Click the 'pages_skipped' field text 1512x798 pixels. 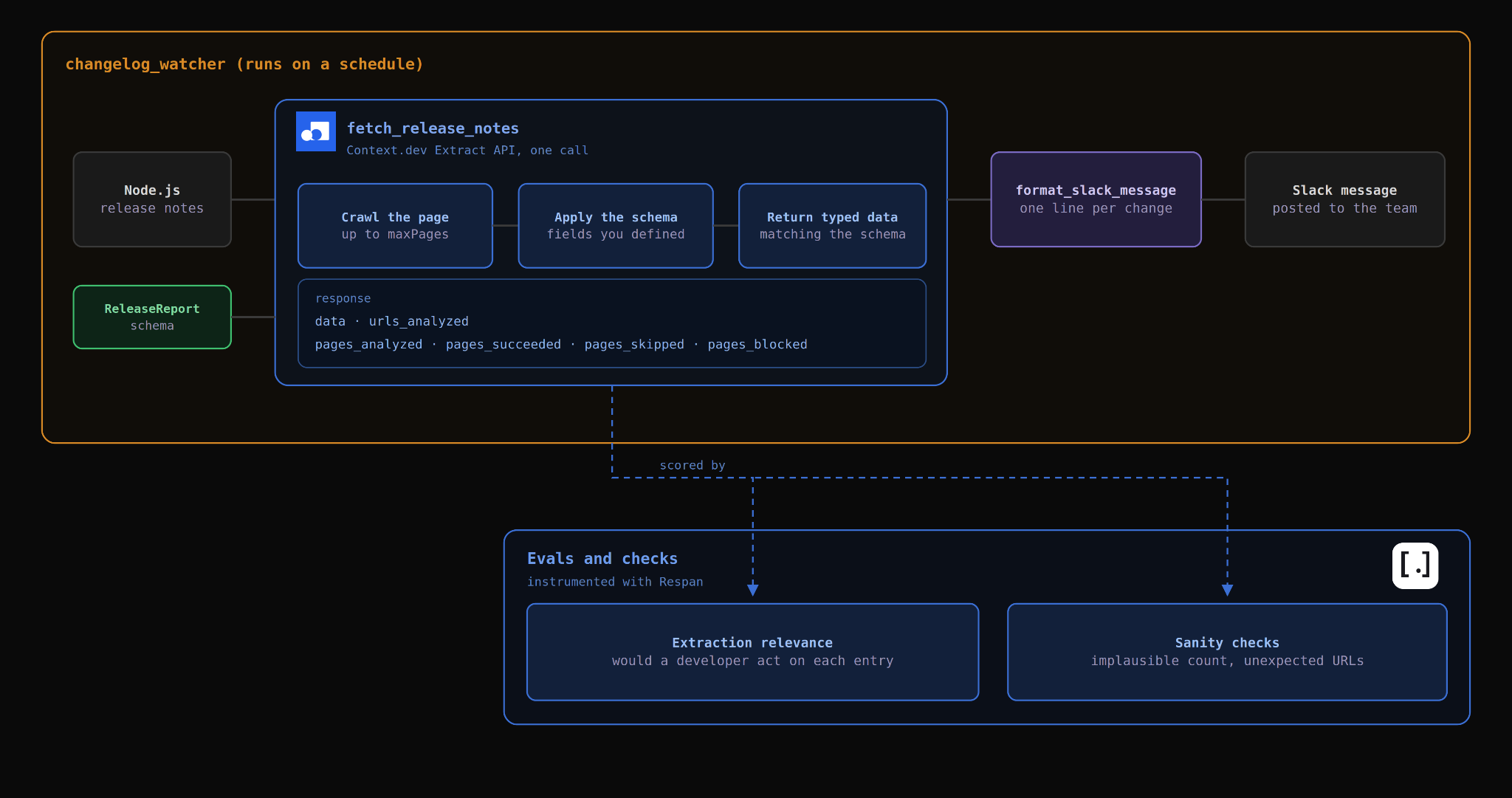634,344
